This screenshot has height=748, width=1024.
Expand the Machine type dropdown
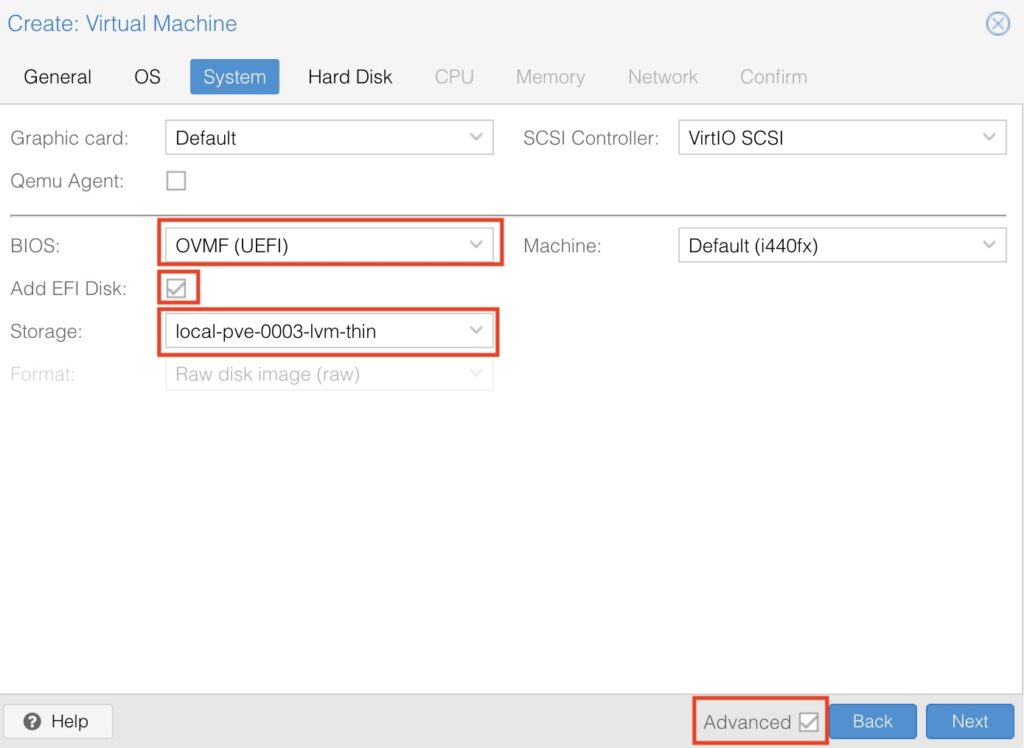pyautogui.click(x=842, y=246)
